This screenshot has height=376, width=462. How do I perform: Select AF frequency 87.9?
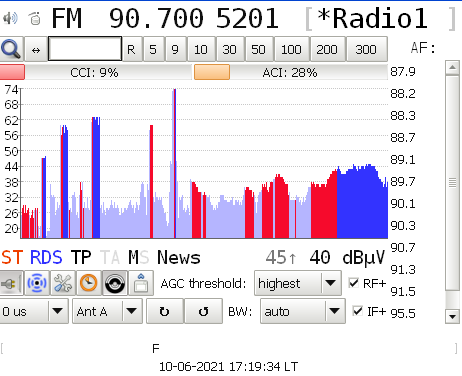403,72
